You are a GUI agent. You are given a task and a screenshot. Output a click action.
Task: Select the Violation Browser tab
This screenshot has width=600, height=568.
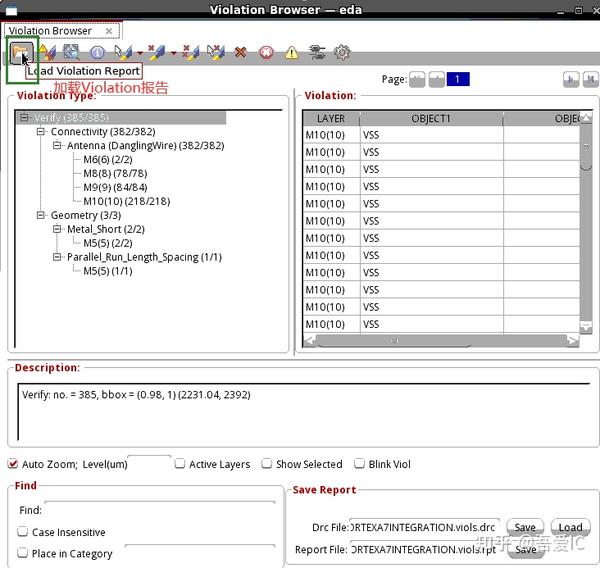(50, 31)
